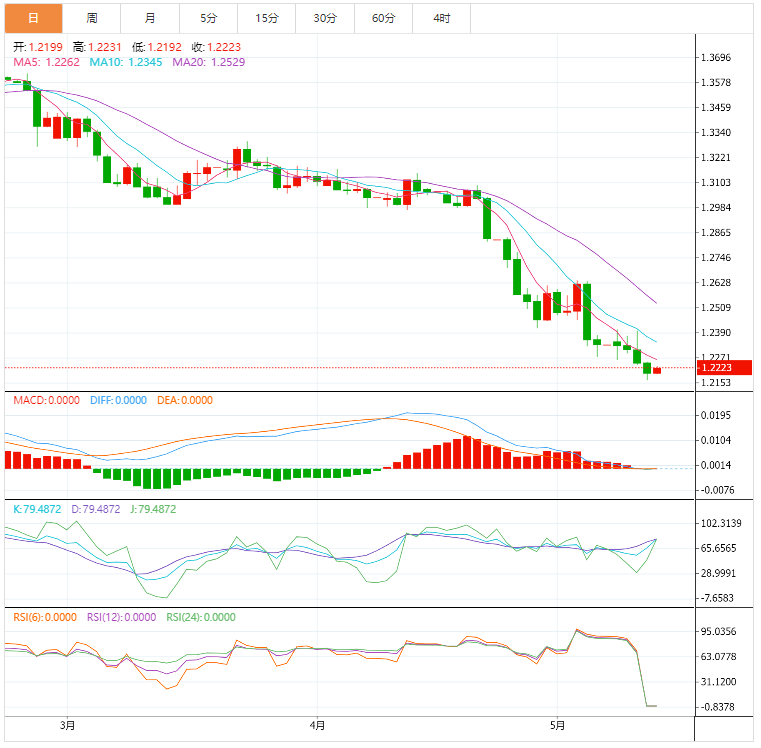Click the red 1.2223 current price tag
Viewport: 761px width, 748px height.
pyautogui.click(x=724, y=367)
